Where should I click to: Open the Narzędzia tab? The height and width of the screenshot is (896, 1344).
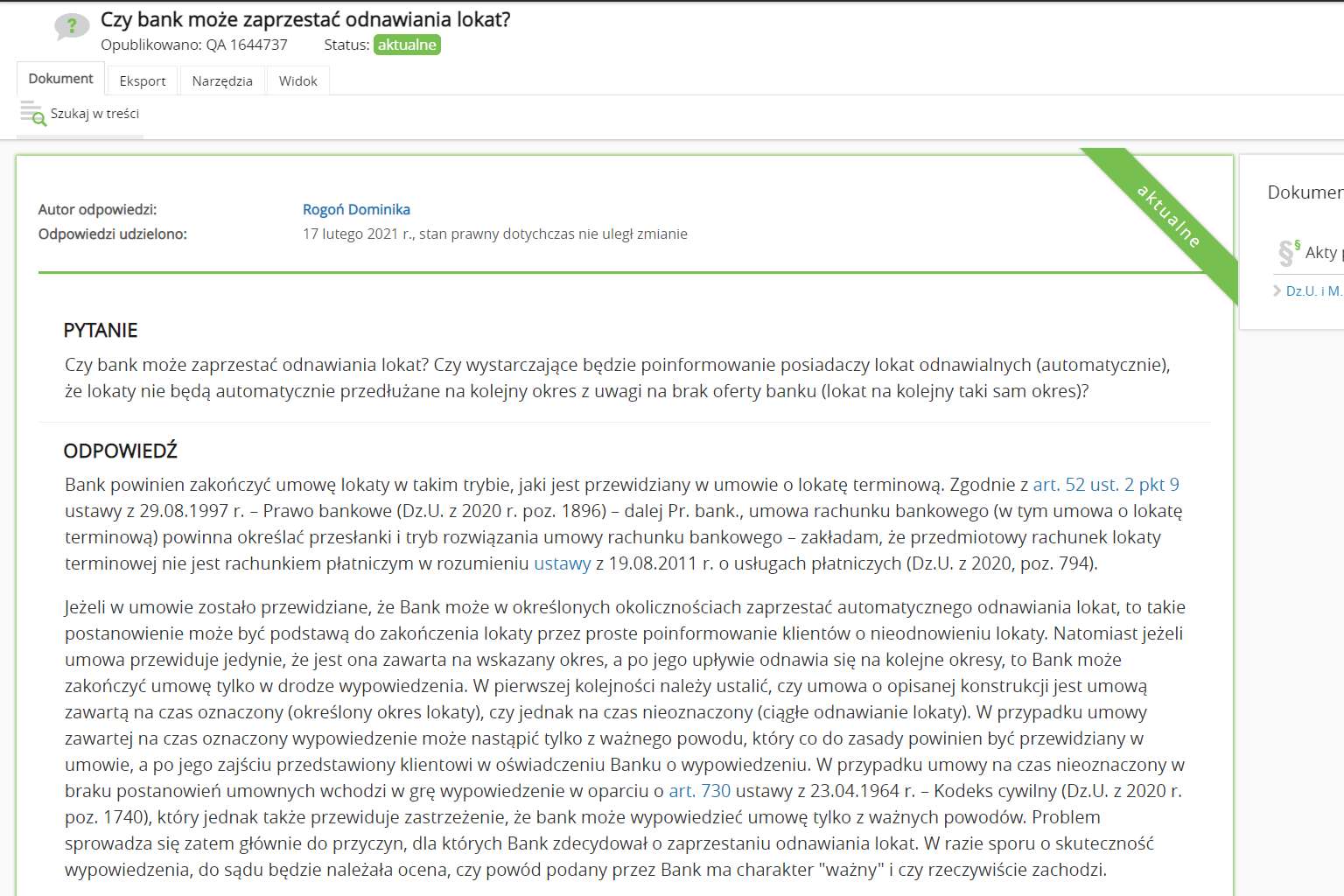click(222, 80)
